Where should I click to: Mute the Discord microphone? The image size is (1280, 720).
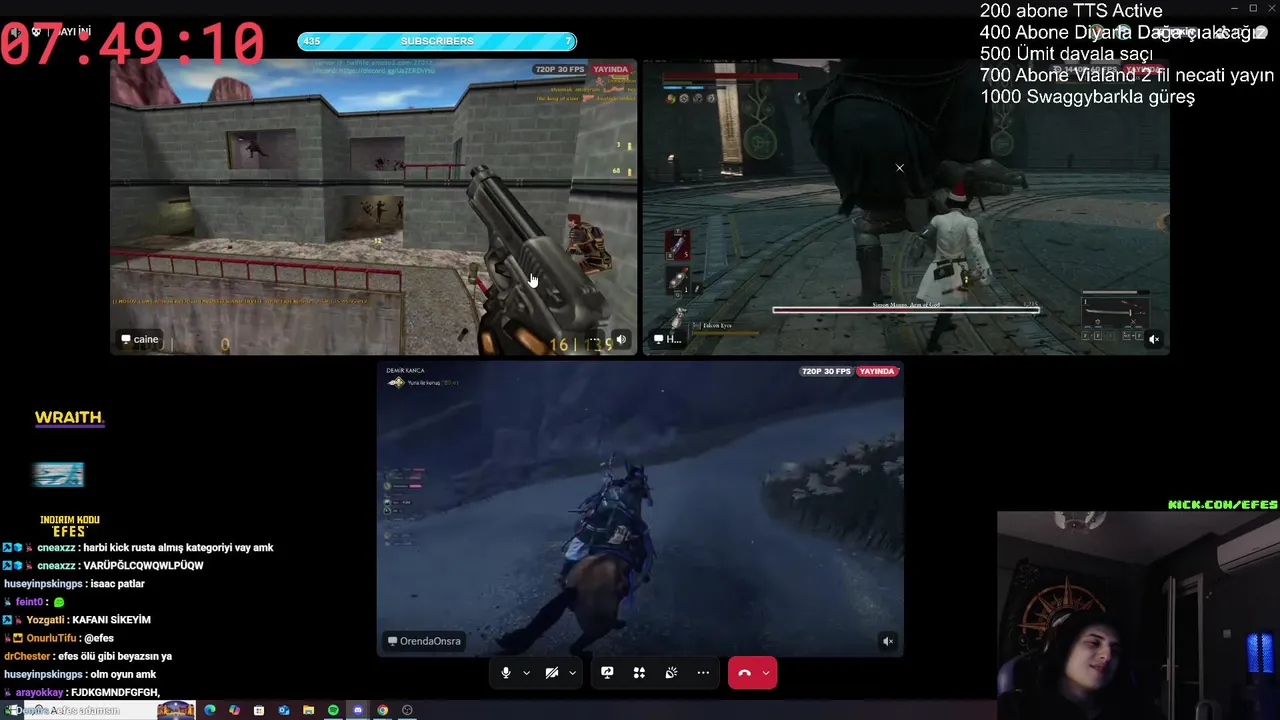tap(506, 673)
